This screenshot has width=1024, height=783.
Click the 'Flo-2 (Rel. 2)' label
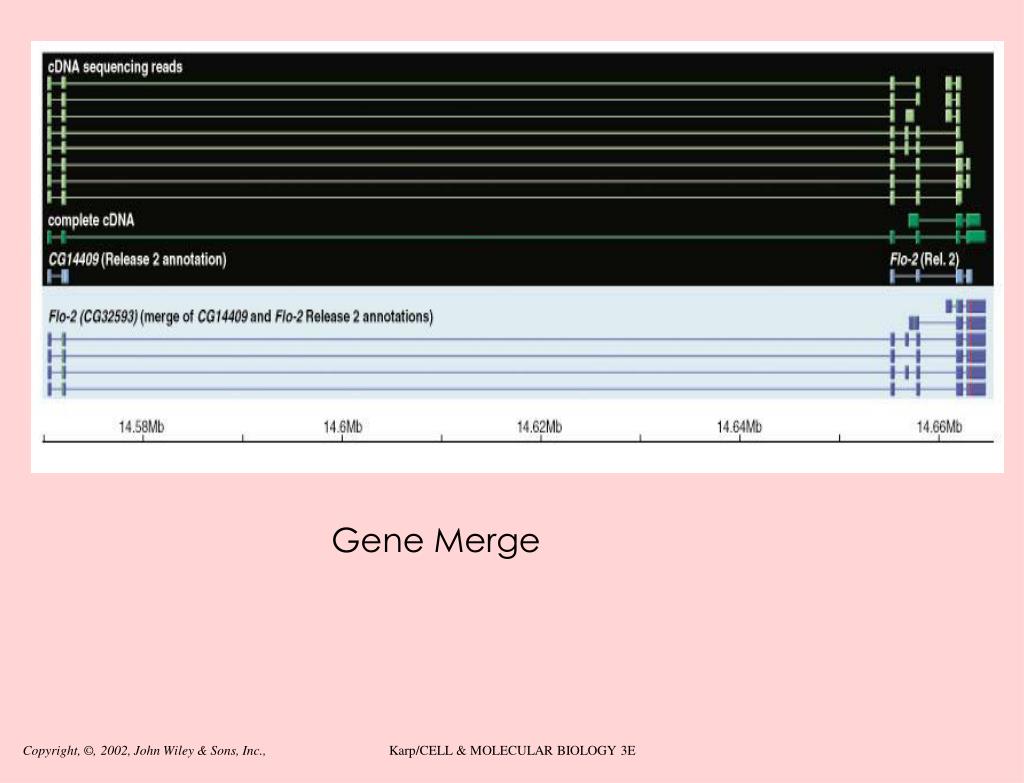(x=924, y=259)
